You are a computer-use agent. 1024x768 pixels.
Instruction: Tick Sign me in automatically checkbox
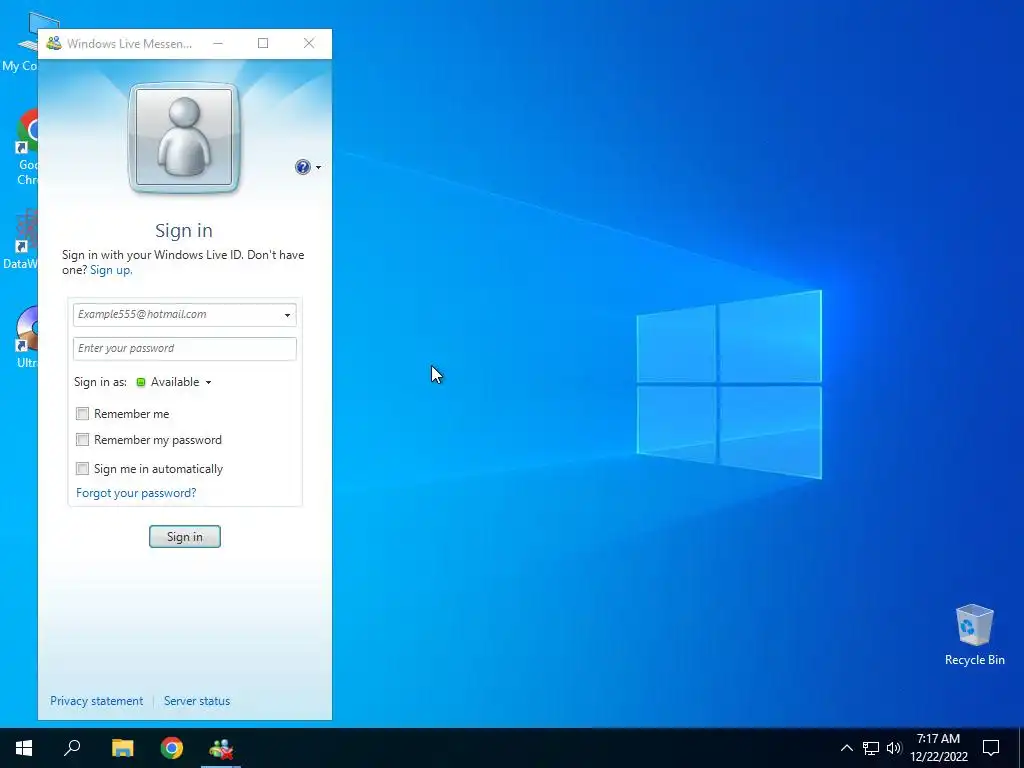pos(82,468)
